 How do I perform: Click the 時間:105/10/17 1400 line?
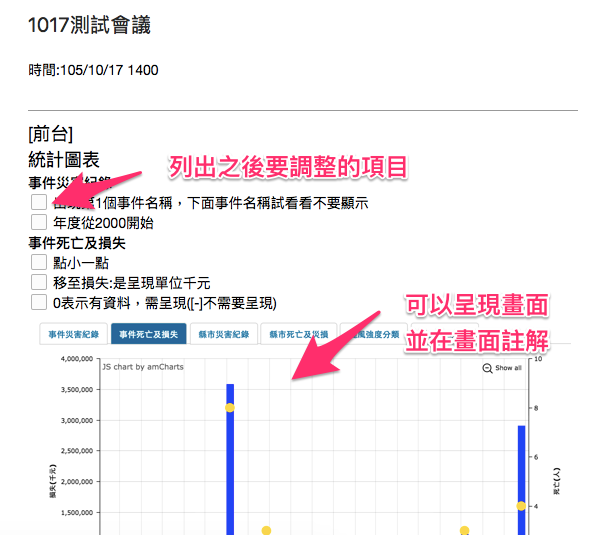click(x=93, y=70)
